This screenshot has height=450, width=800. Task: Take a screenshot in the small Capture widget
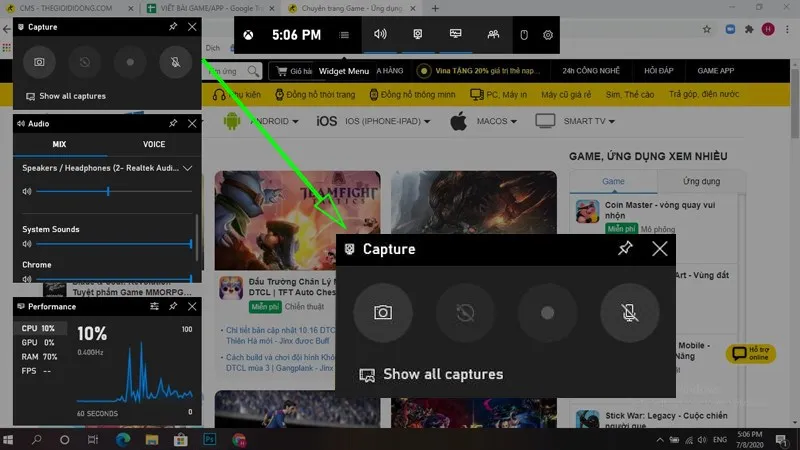(x=39, y=62)
